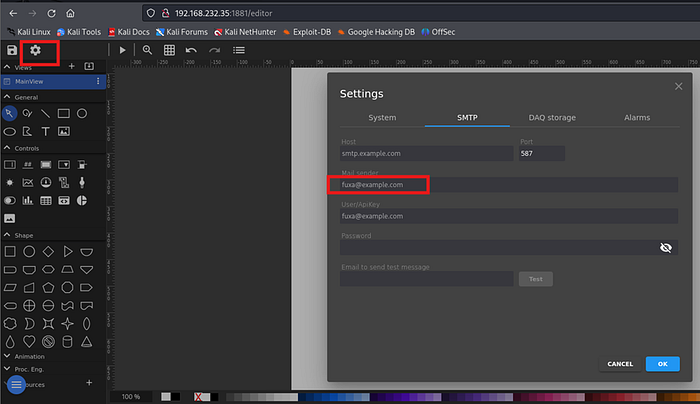The height and width of the screenshot is (404, 700).
Task: Pick the crescent moon shape
Action: [29, 324]
